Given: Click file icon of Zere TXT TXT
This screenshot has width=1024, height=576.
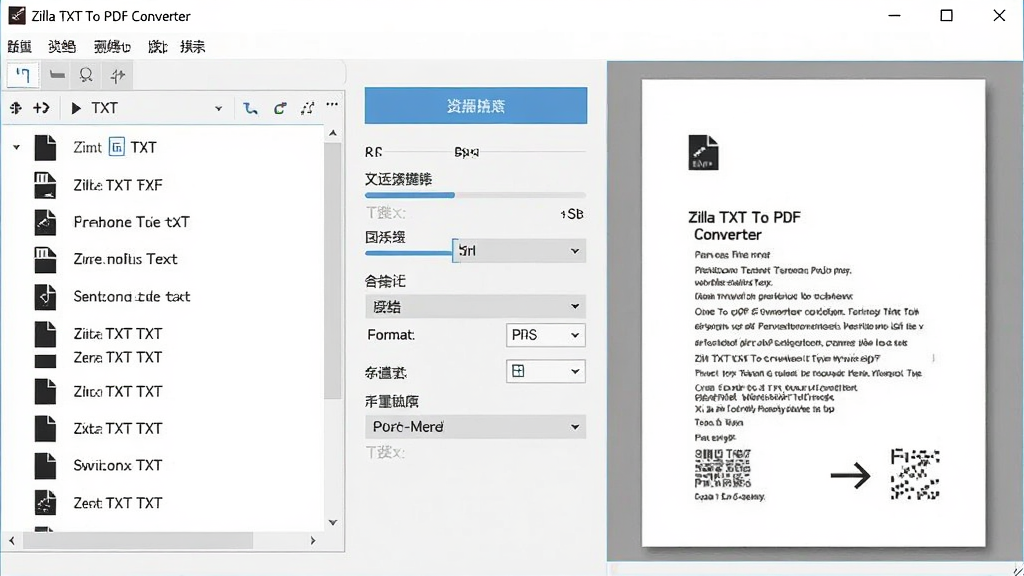Looking at the screenshot, I should click(45, 360).
